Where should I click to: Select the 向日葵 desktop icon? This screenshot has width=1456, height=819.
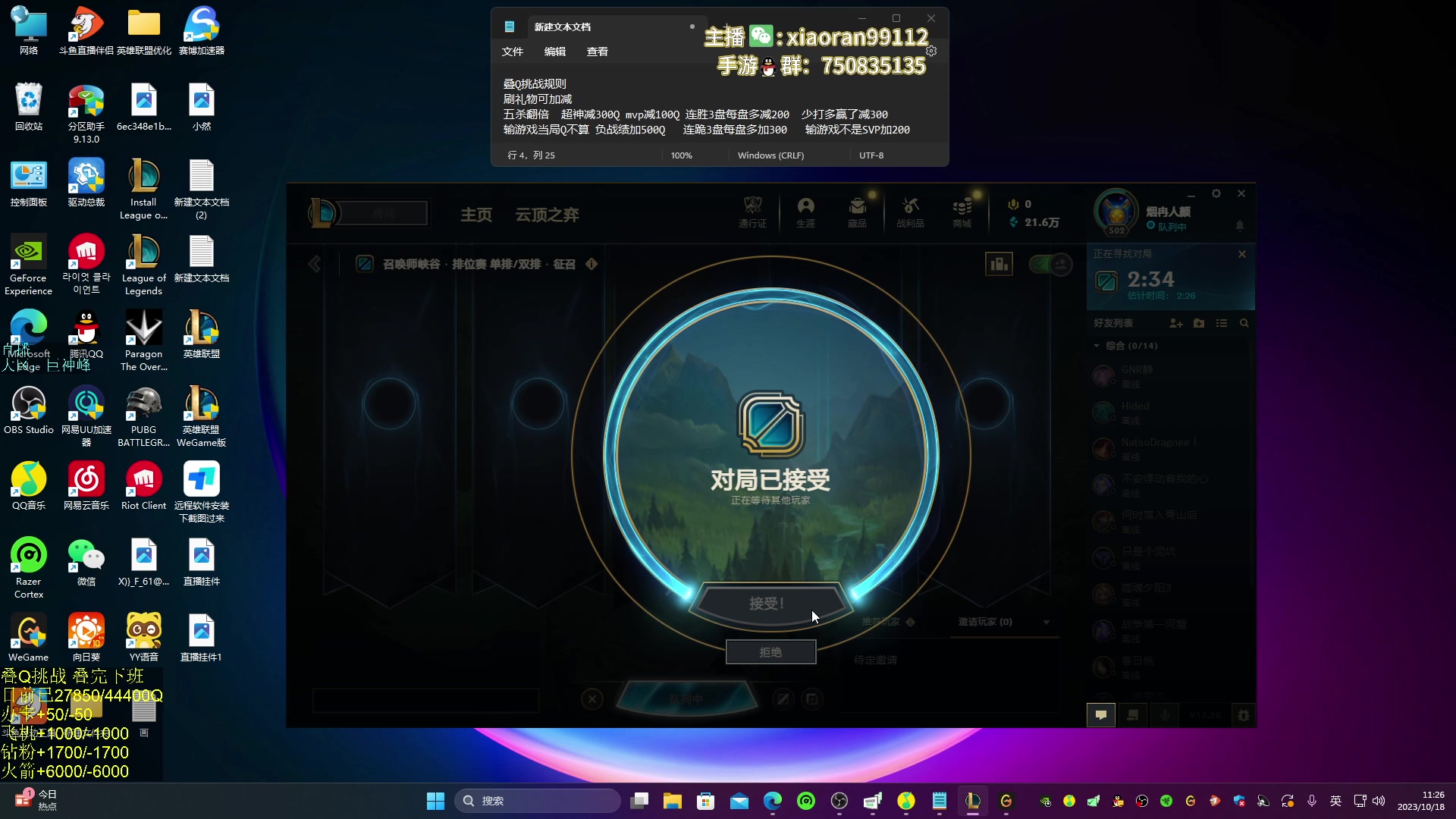pos(86,638)
